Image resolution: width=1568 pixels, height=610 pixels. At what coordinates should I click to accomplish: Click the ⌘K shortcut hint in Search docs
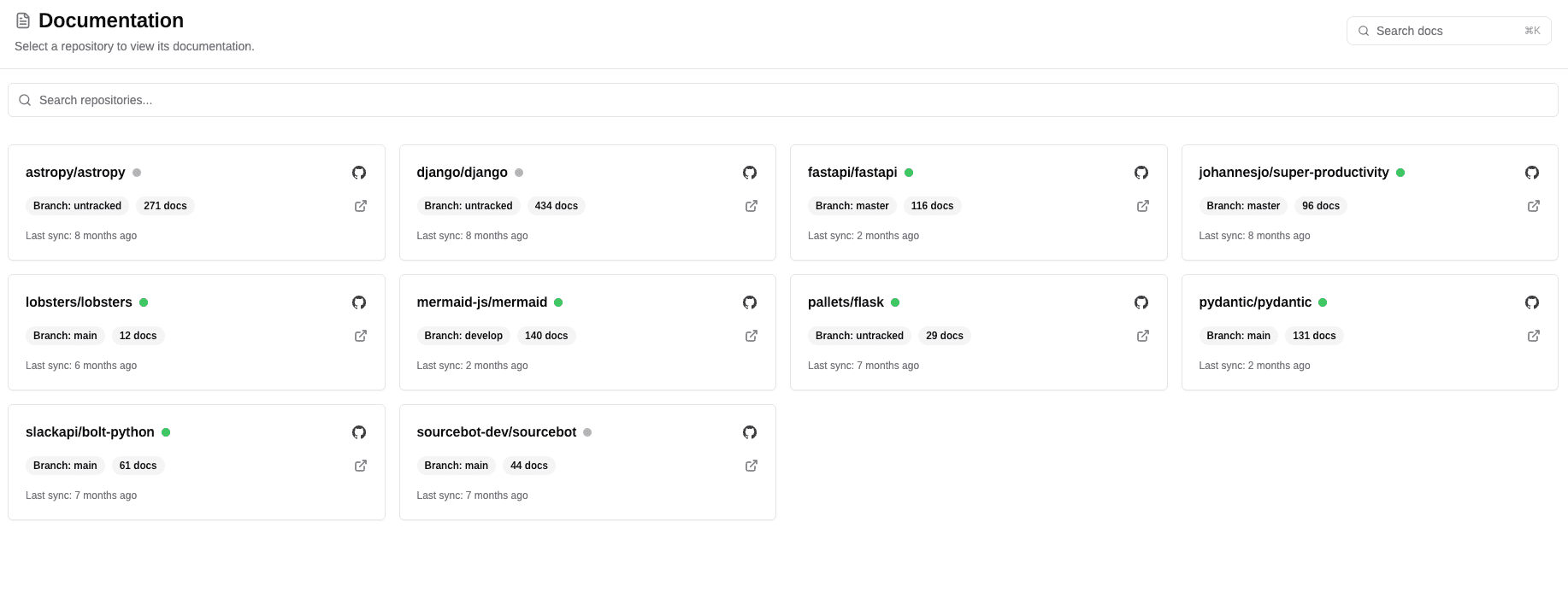(x=1532, y=31)
